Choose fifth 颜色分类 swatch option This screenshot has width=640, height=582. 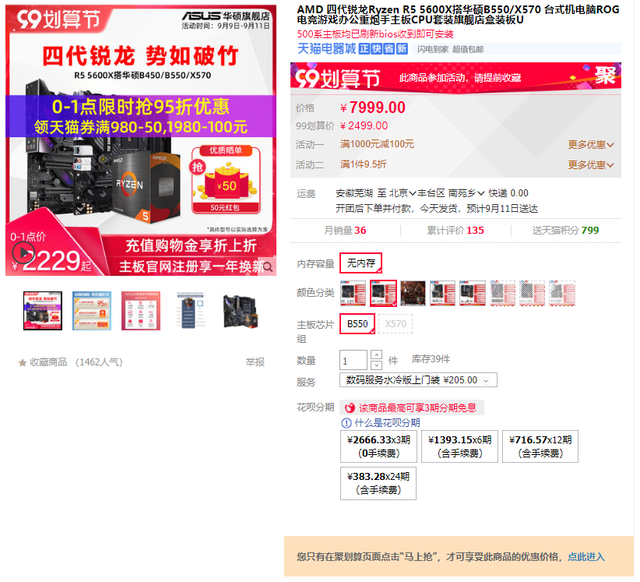point(472,293)
